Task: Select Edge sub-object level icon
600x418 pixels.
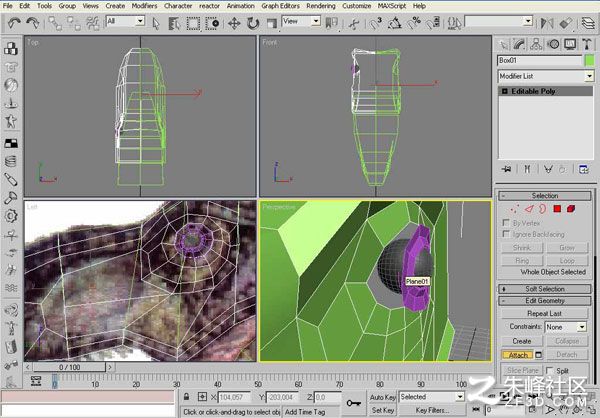Action: click(529, 209)
